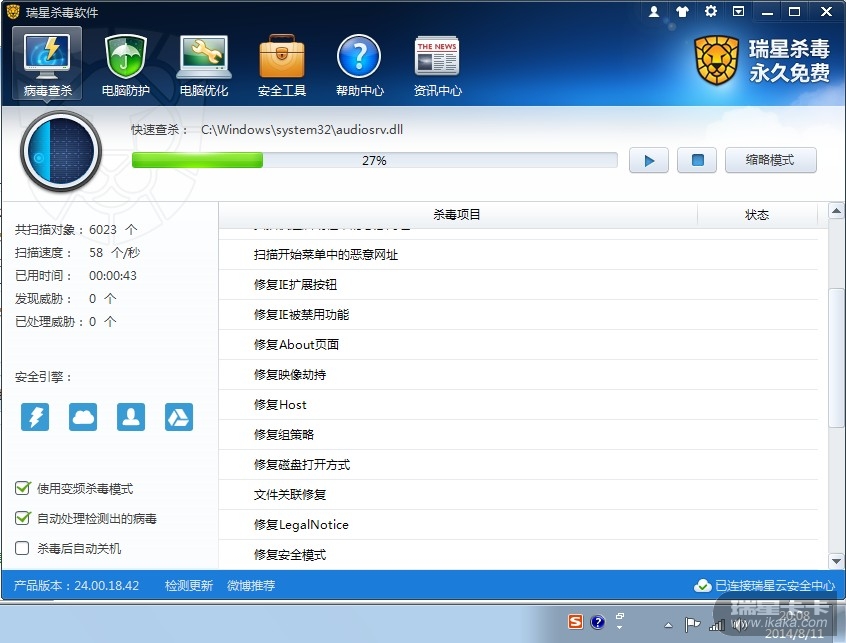The width and height of the screenshot is (846, 643).
Task: Open the 资讯中心 news center tab
Action: (438, 64)
